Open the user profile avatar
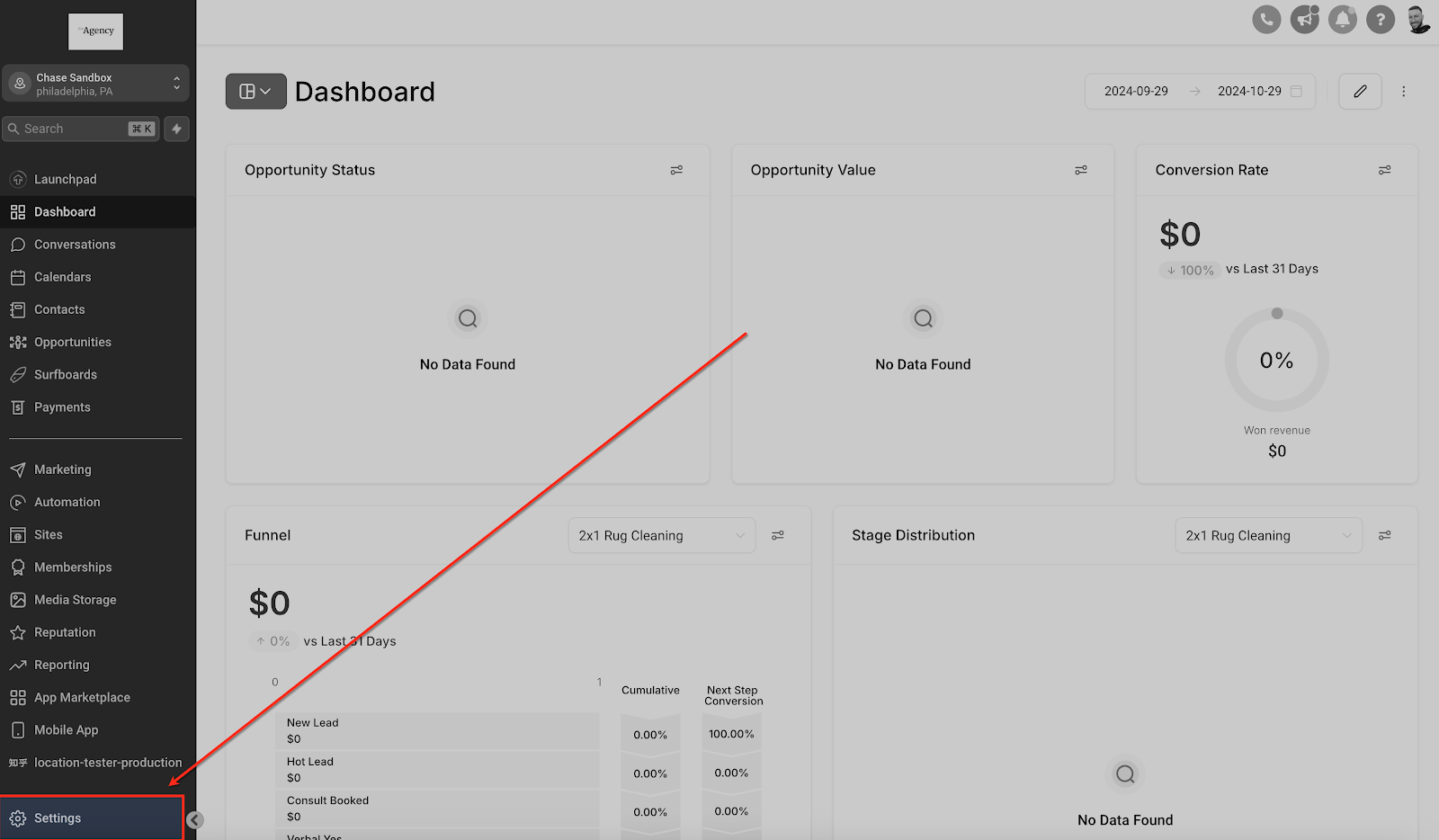Image resolution: width=1439 pixels, height=840 pixels. [1418, 19]
